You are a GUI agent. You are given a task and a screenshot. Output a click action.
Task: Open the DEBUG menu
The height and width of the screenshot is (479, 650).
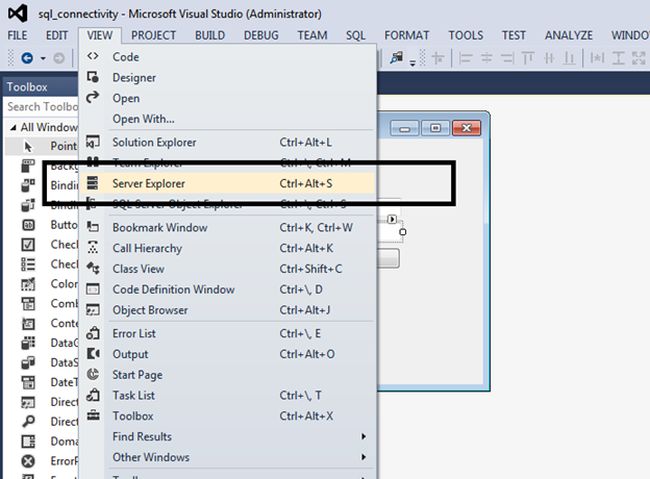coord(261,35)
